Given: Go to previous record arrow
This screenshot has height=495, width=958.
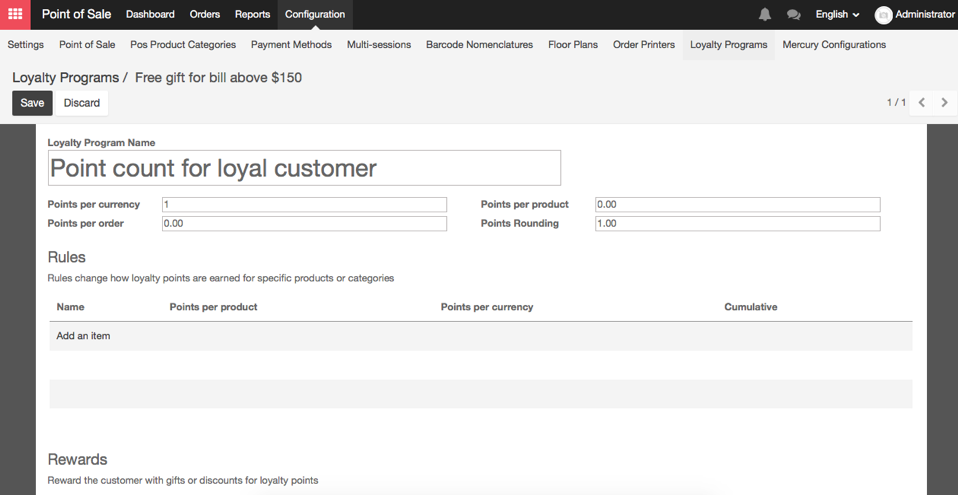Looking at the screenshot, I should (x=921, y=102).
